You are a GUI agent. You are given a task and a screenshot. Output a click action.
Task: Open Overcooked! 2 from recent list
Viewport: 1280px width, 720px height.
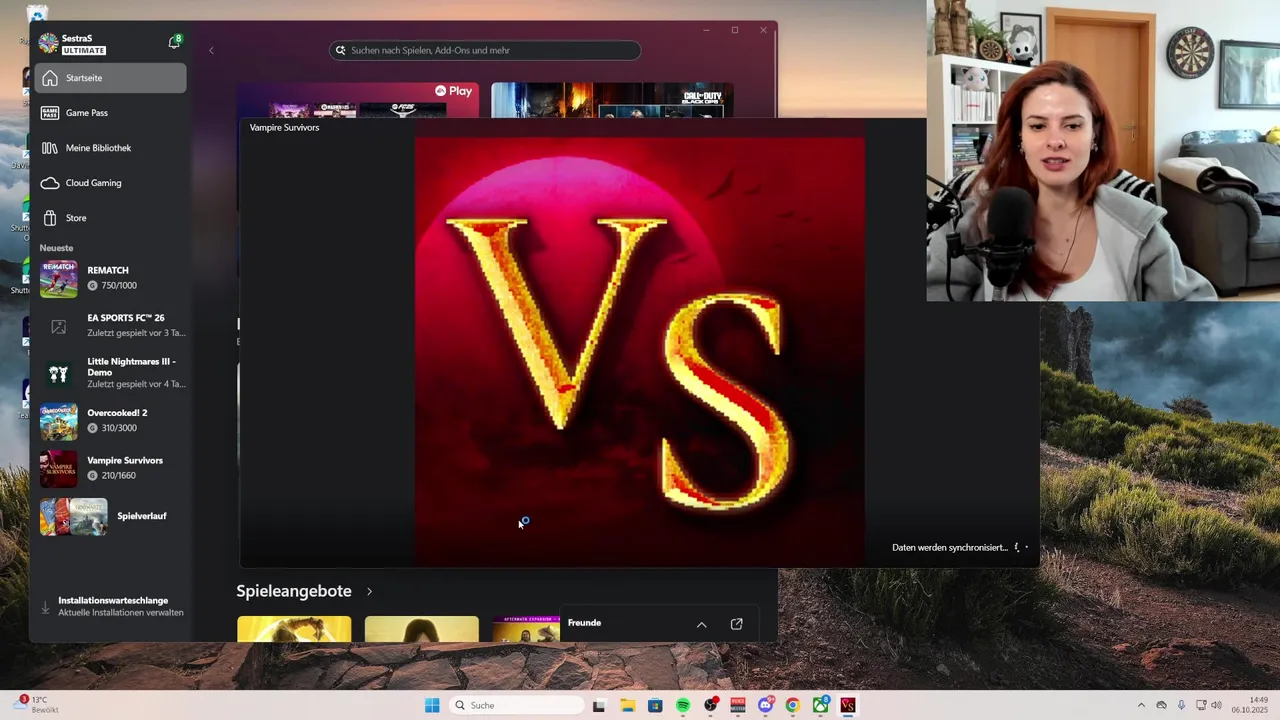coord(112,421)
